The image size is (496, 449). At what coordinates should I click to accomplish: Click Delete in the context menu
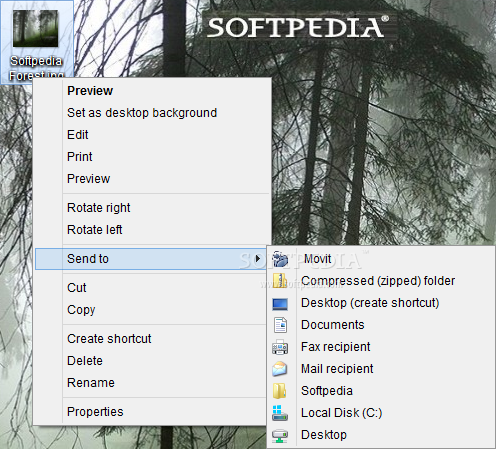[x=85, y=361]
